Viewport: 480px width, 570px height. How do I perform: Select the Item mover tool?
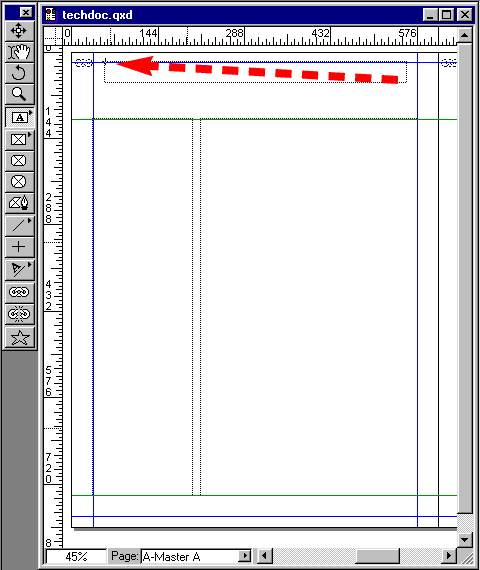20,31
